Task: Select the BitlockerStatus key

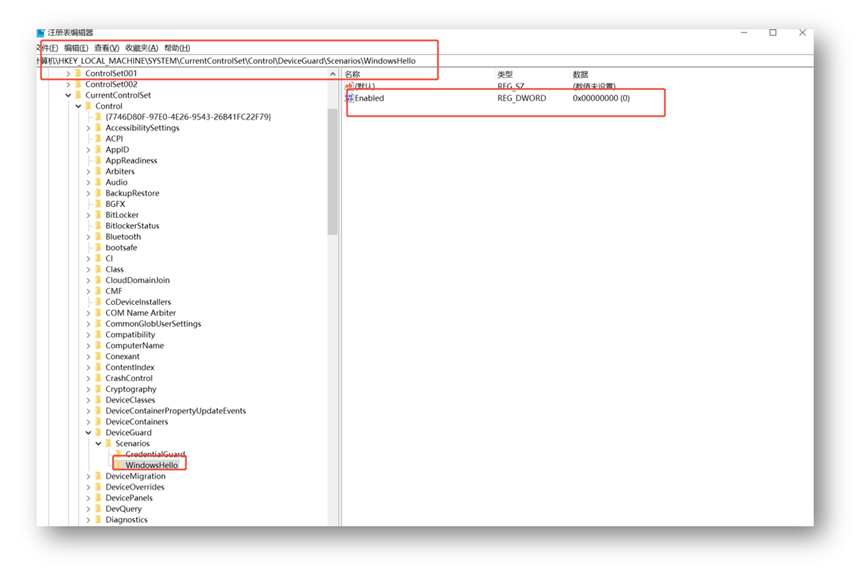Action: 132,226
